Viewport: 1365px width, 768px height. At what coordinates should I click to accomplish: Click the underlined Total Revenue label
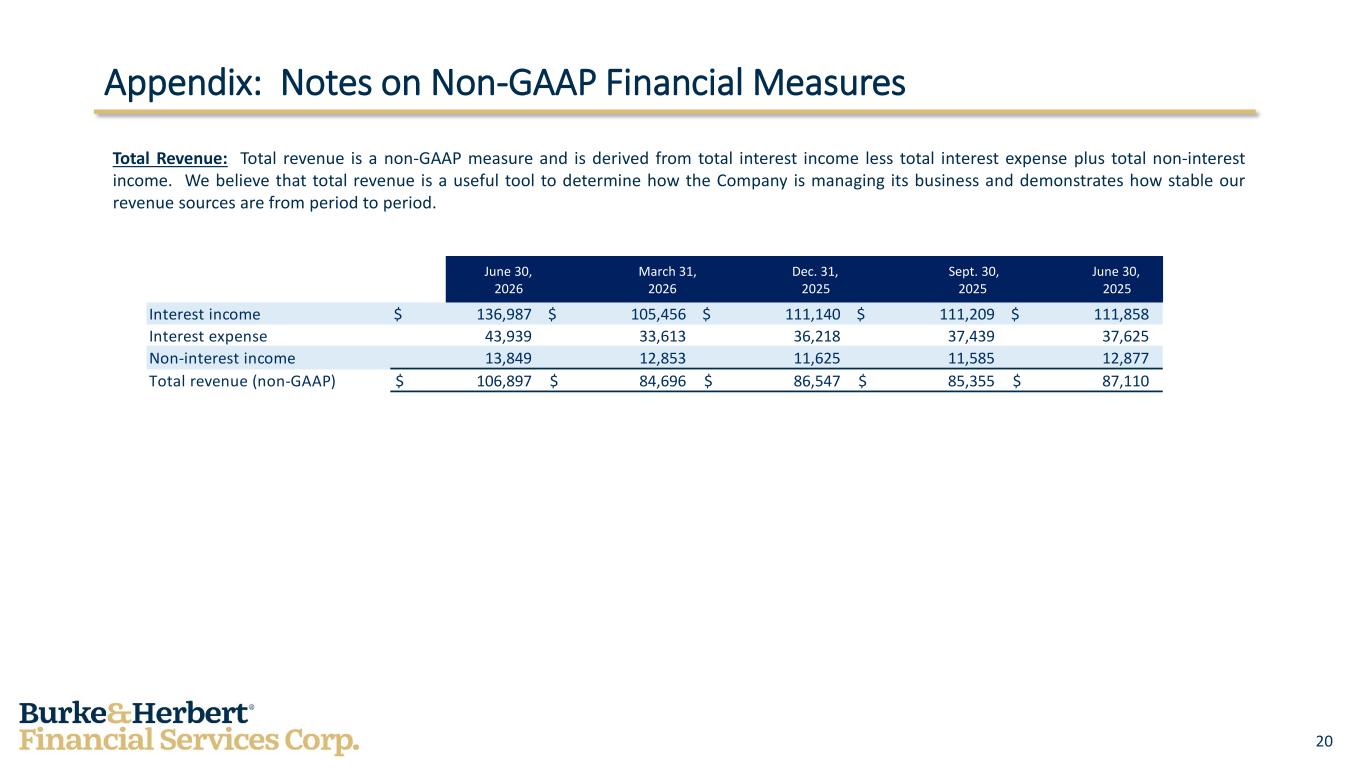[170, 158]
